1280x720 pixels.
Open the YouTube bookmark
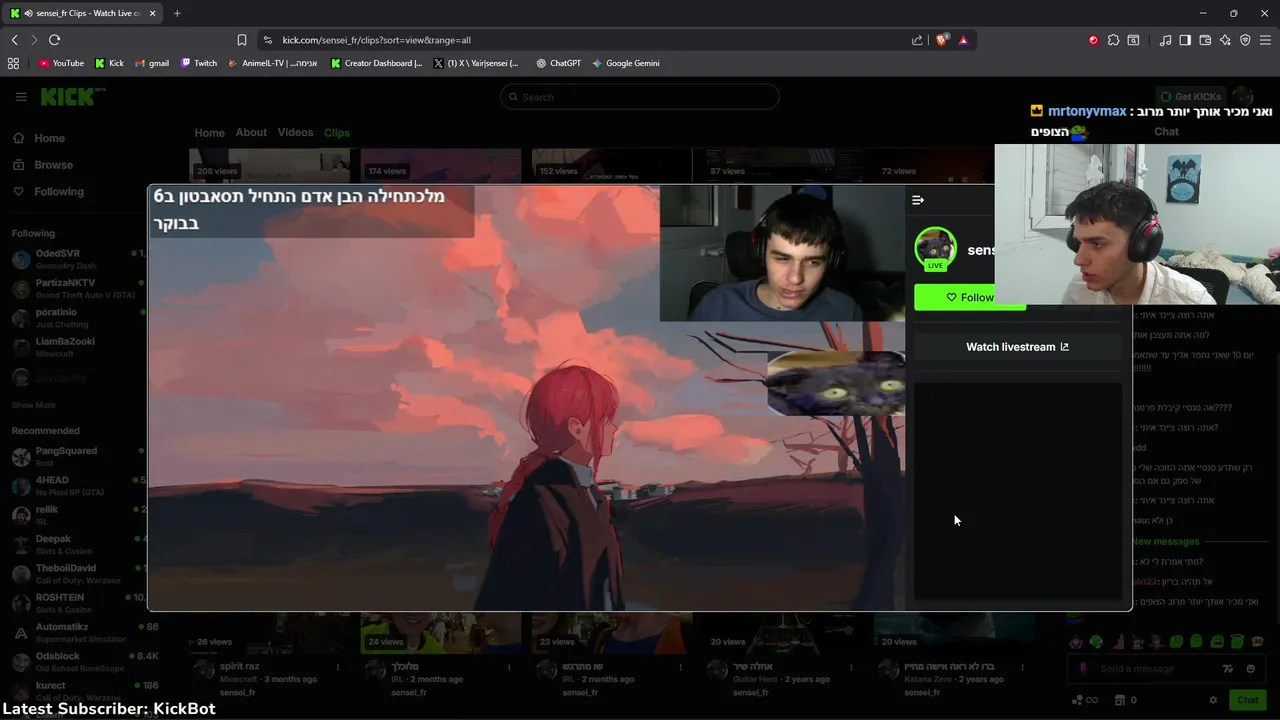click(61, 63)
